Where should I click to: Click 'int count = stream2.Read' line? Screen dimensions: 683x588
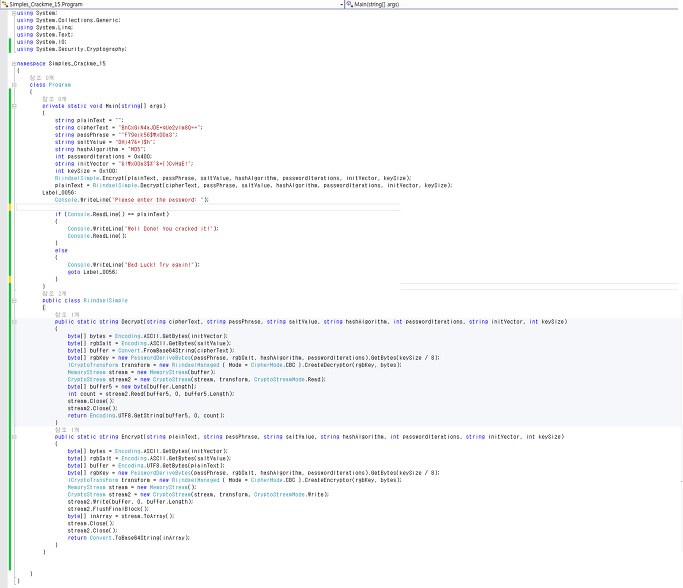(151, 394)
